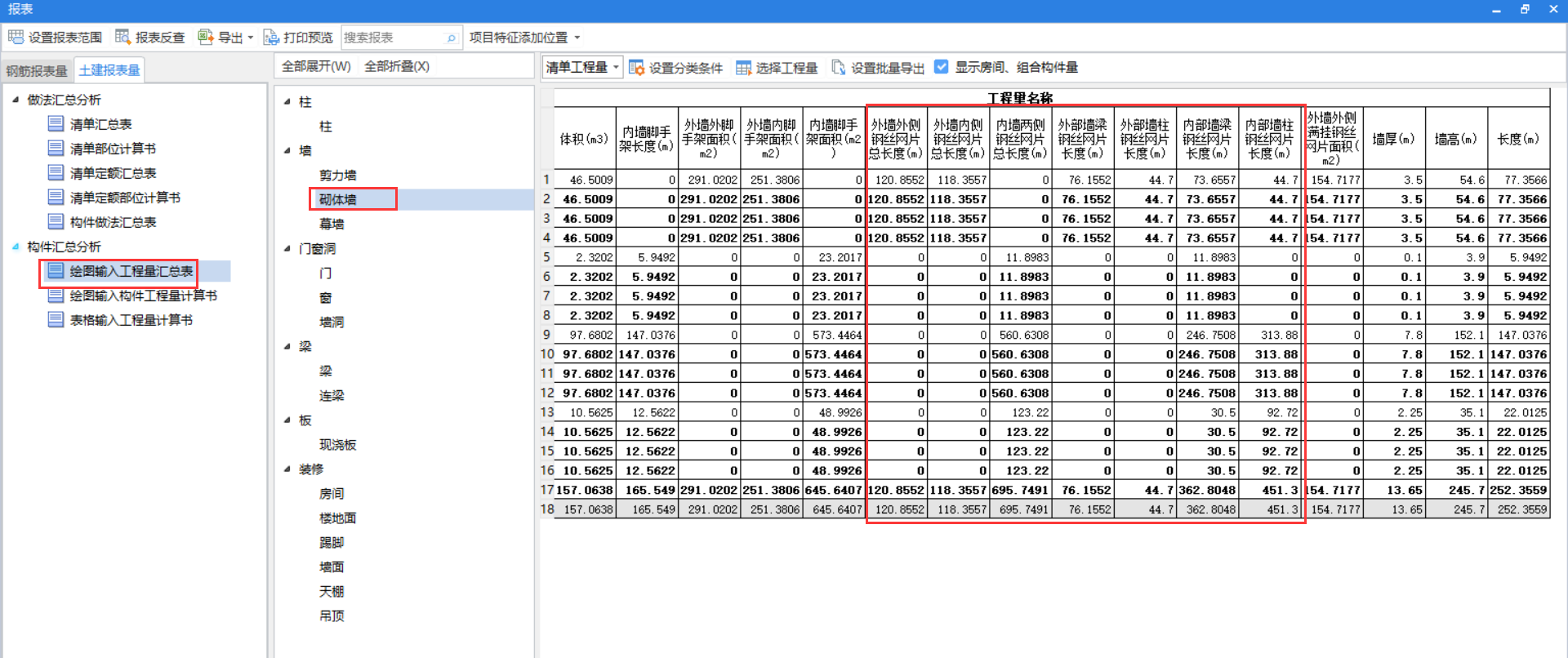Click the 清单定额汇总表 report icon
Screen dimensions: 1568x658
(x=56, y=173)
